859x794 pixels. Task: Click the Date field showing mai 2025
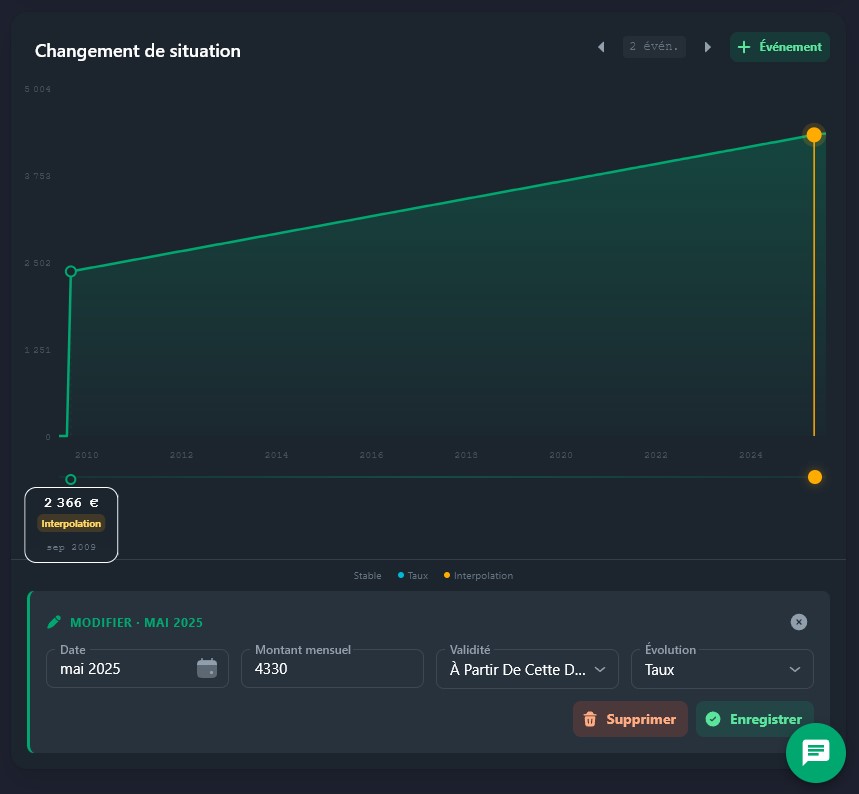pyautogui.click(x=125, y=669)
